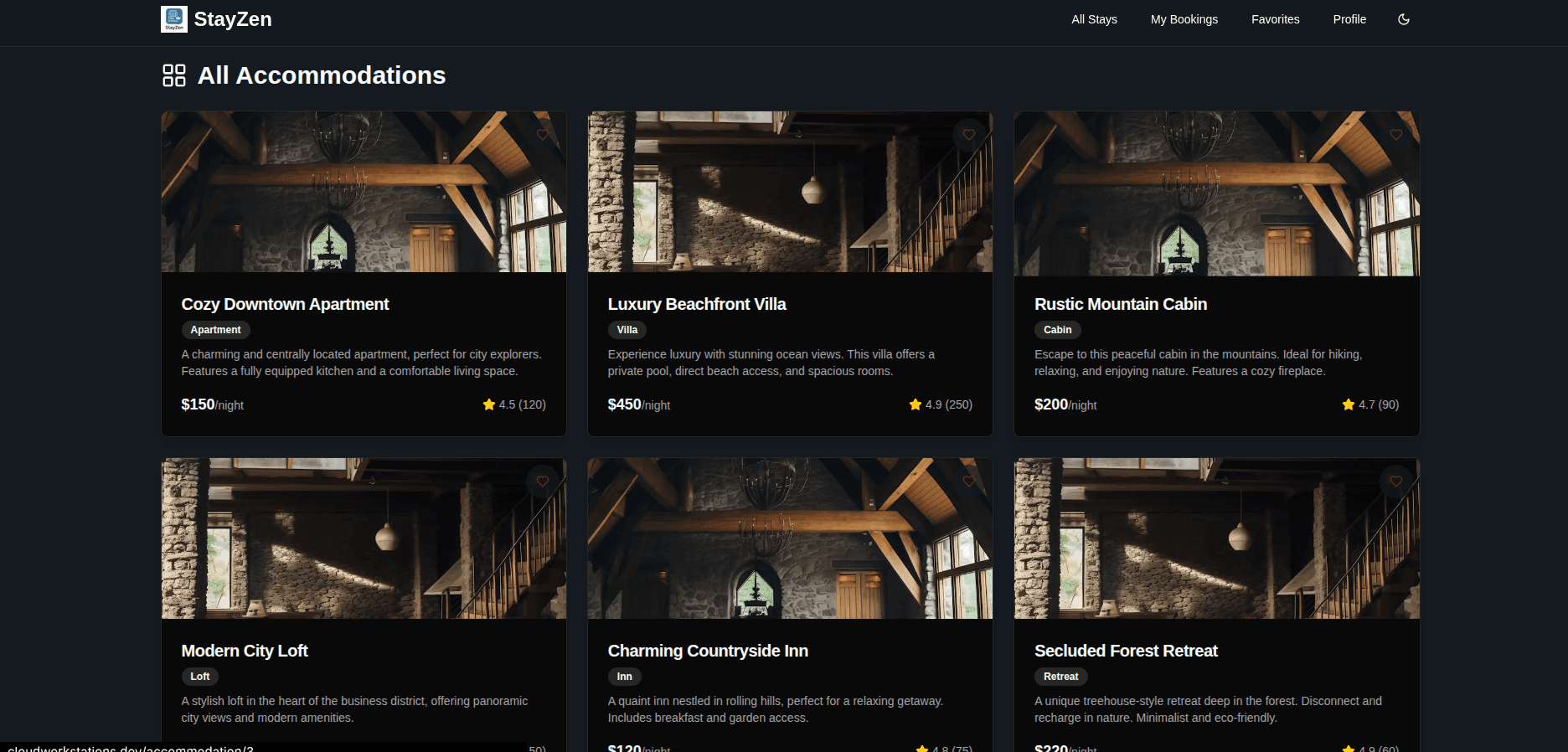The width and height of the screenshot is (1568, 752).
Task: Open the All Stays page
Action: pyautogui.click(x=1094, y=19)
